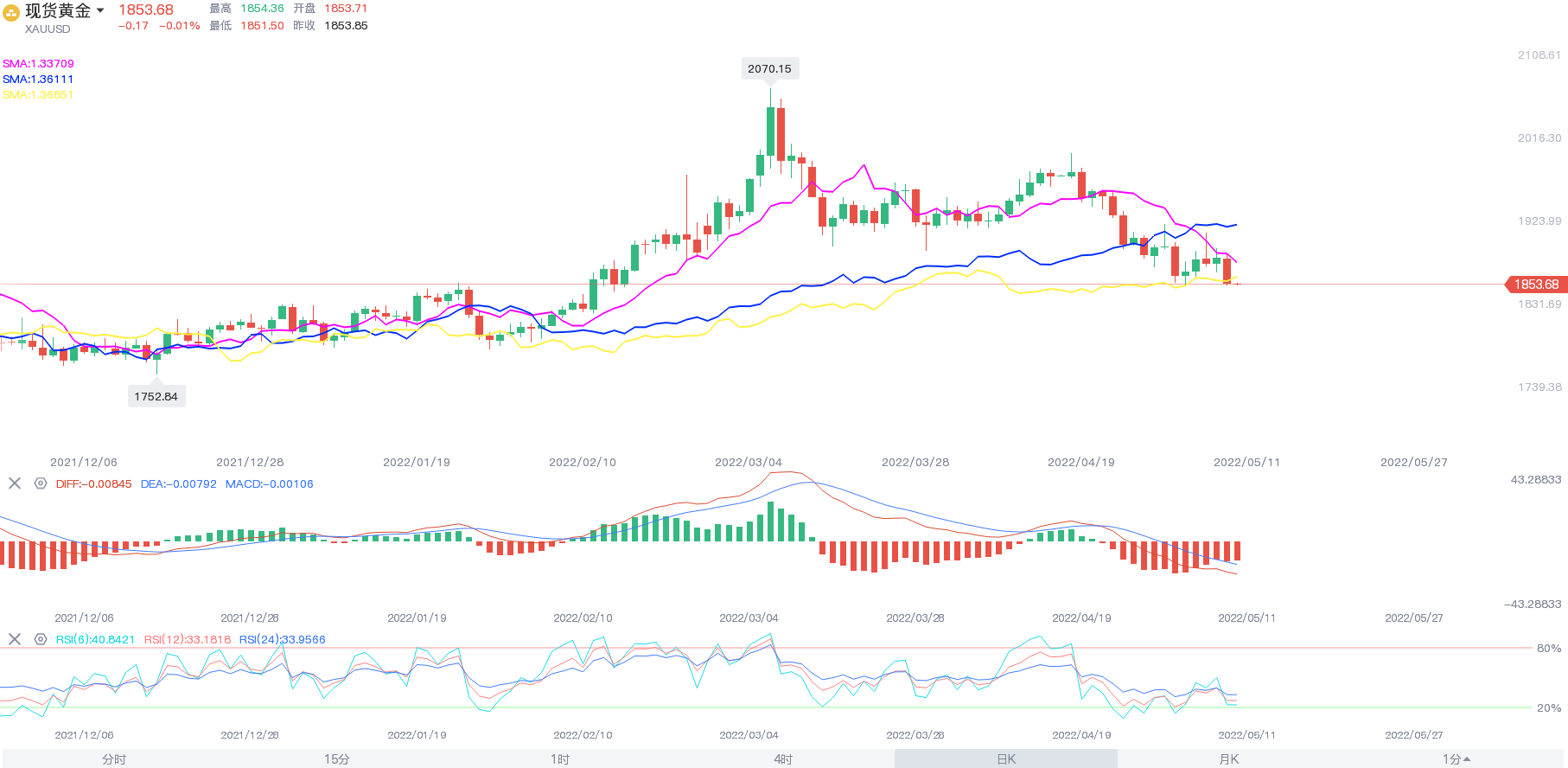Screen dimensions: 1568x768
Task: Select the 4时 timeframe tab
Action: [783, 758]
